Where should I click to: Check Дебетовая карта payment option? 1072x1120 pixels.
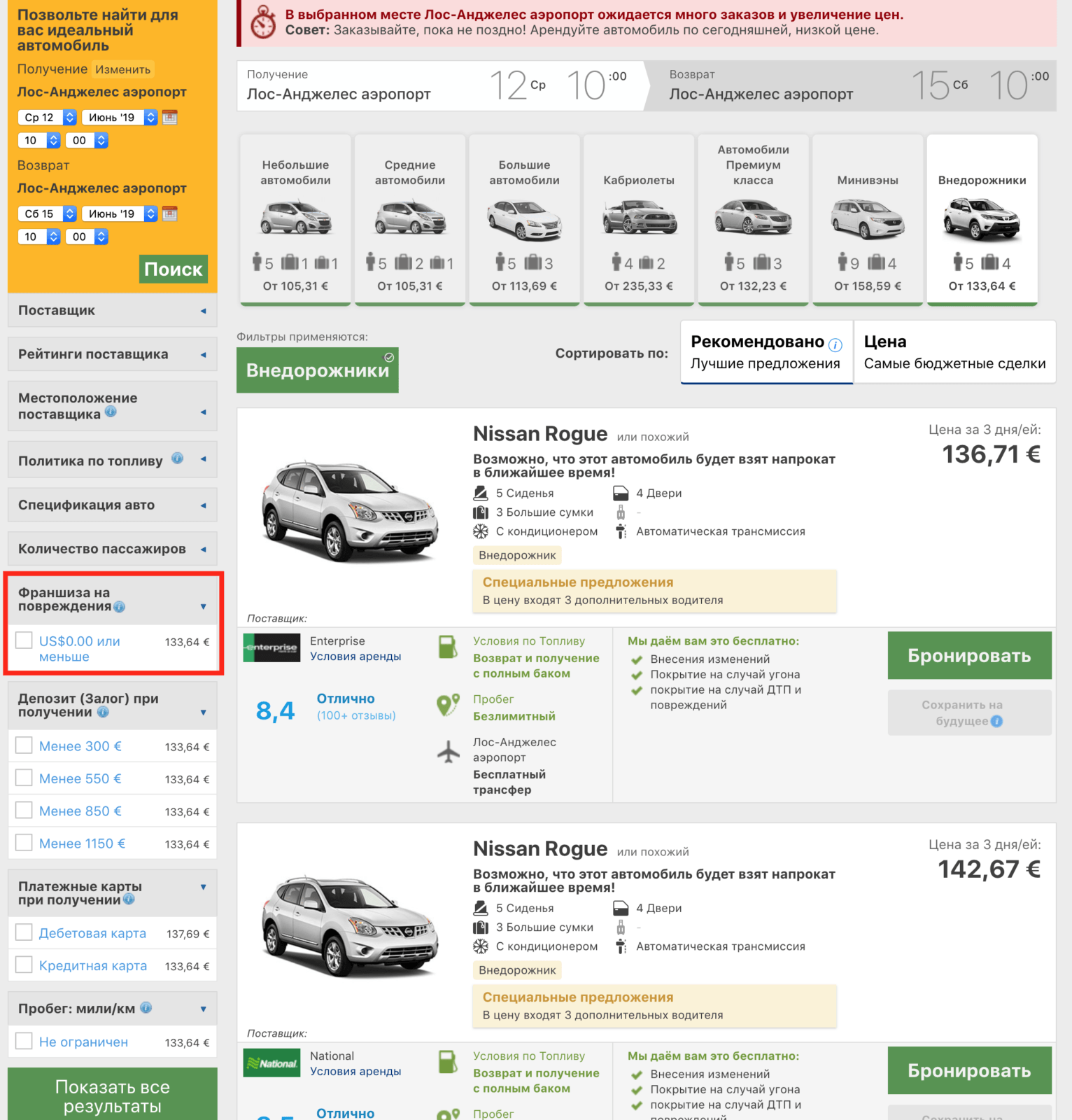24,932
